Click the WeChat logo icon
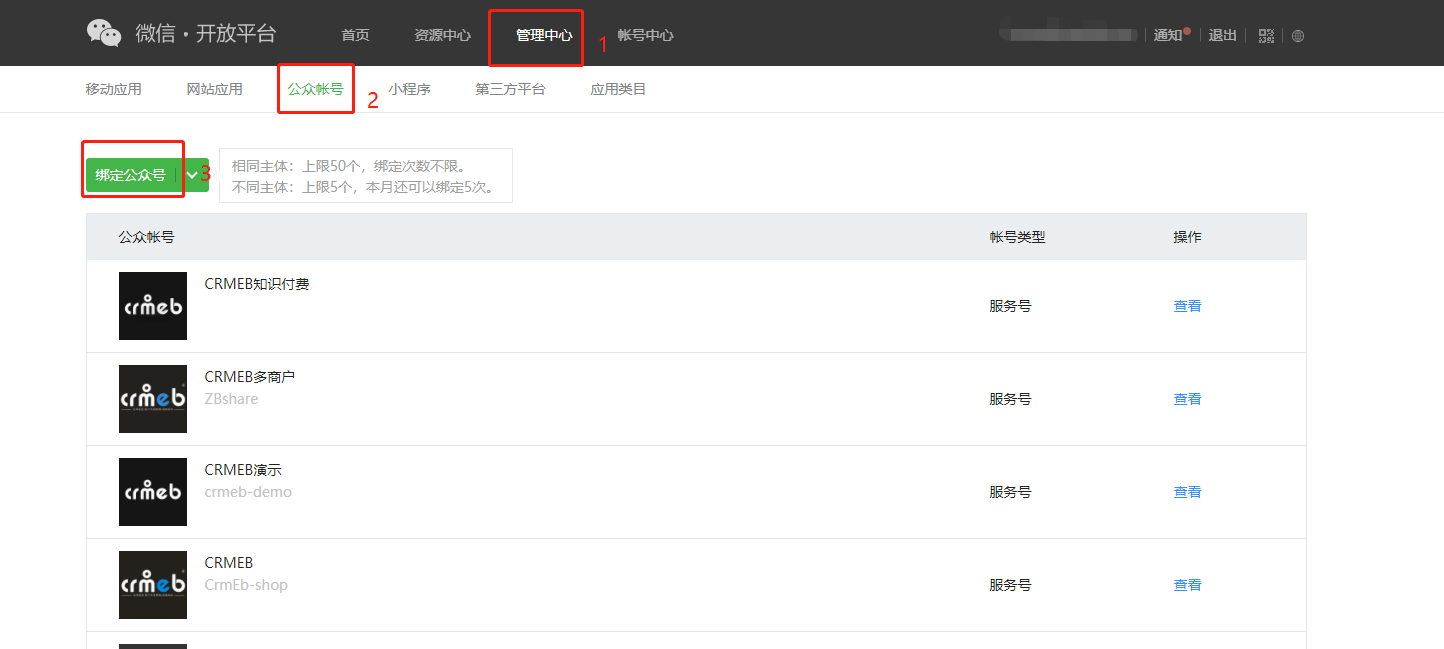Screen dimensions: 1444x649 pyautogui.click(x=104, y=33)
